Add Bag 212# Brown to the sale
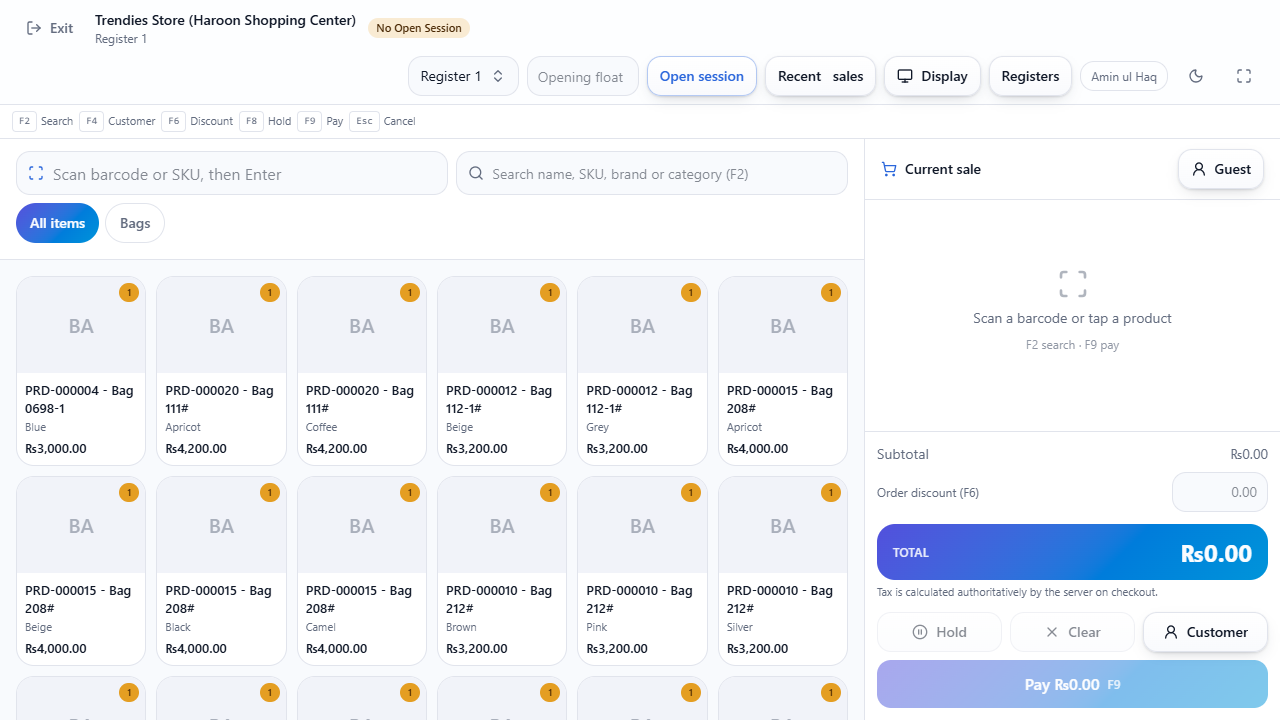1280x720 pixels. pyautogui.click(x=502, y=571)
